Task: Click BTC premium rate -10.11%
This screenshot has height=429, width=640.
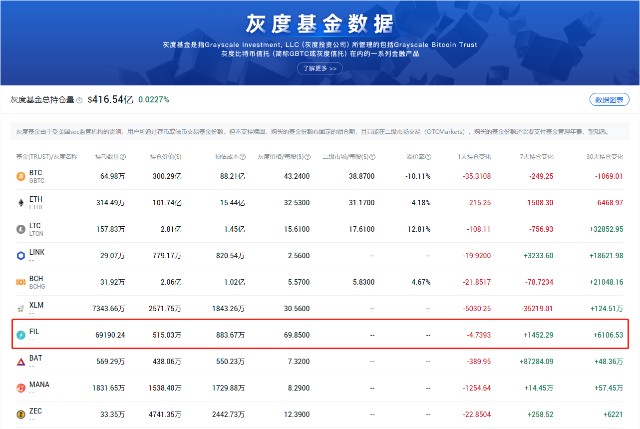Action: coord(418,176)
